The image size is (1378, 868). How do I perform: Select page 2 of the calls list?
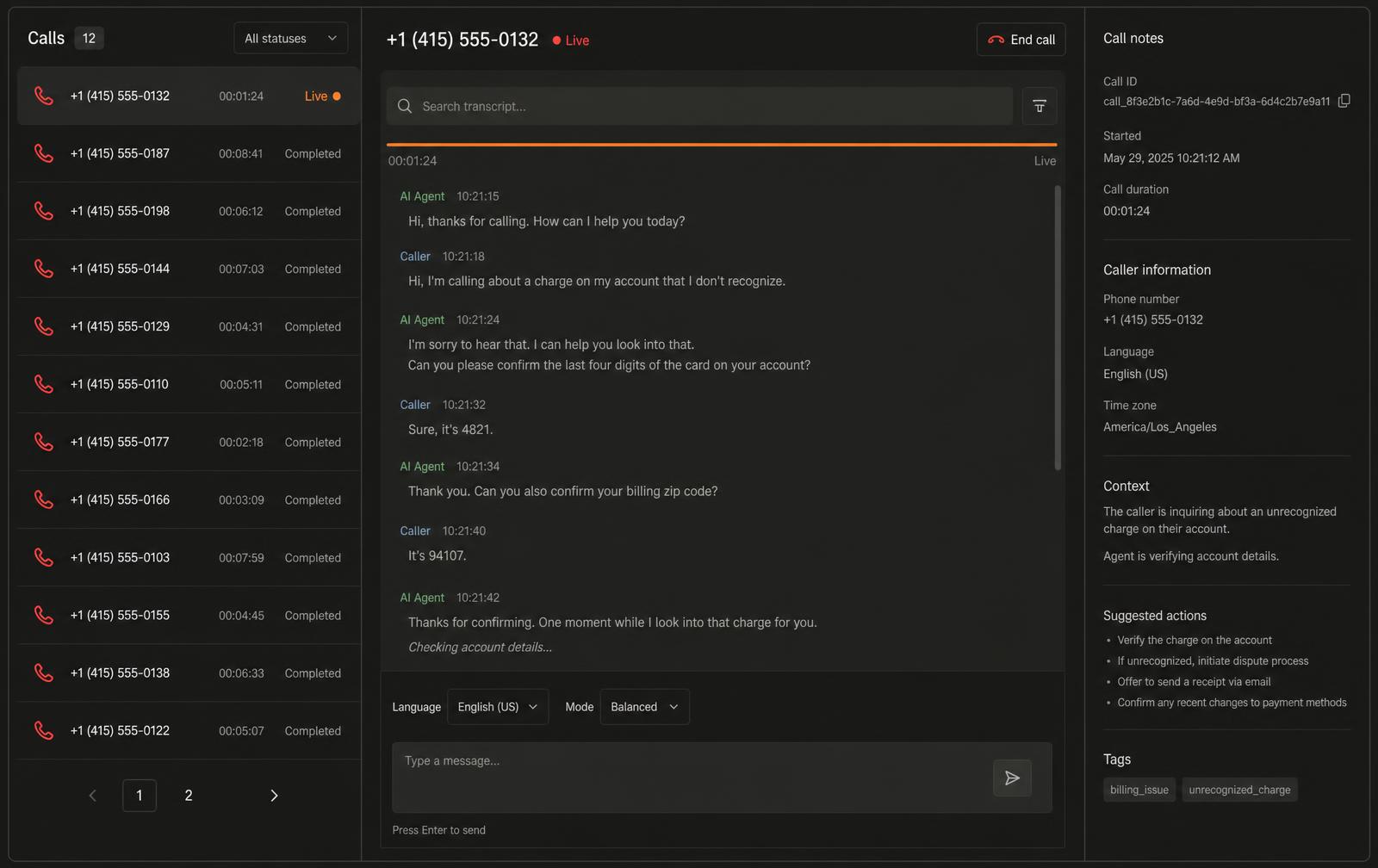coord(189,796)
